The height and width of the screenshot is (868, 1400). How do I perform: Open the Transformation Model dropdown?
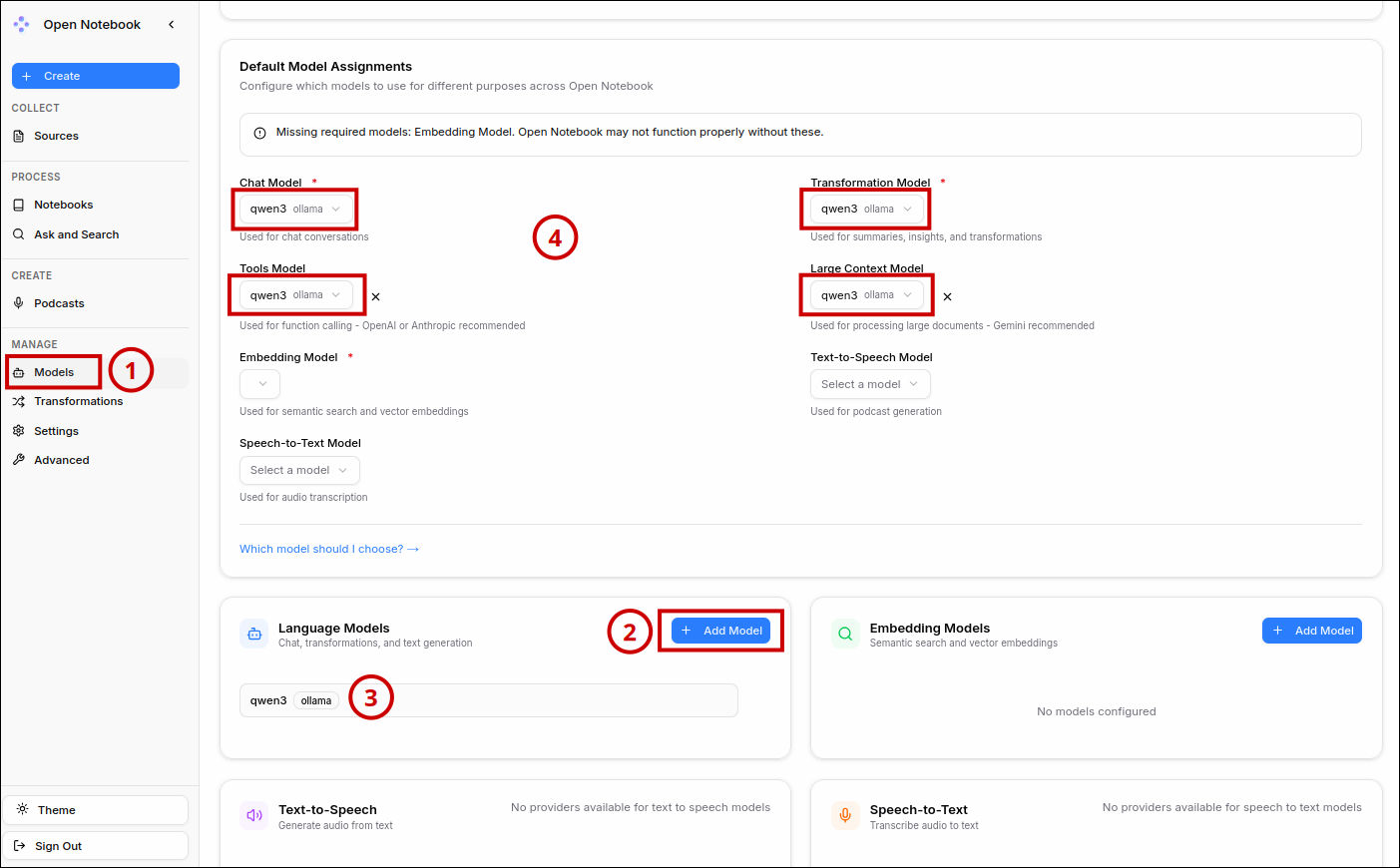click(866, 210)
